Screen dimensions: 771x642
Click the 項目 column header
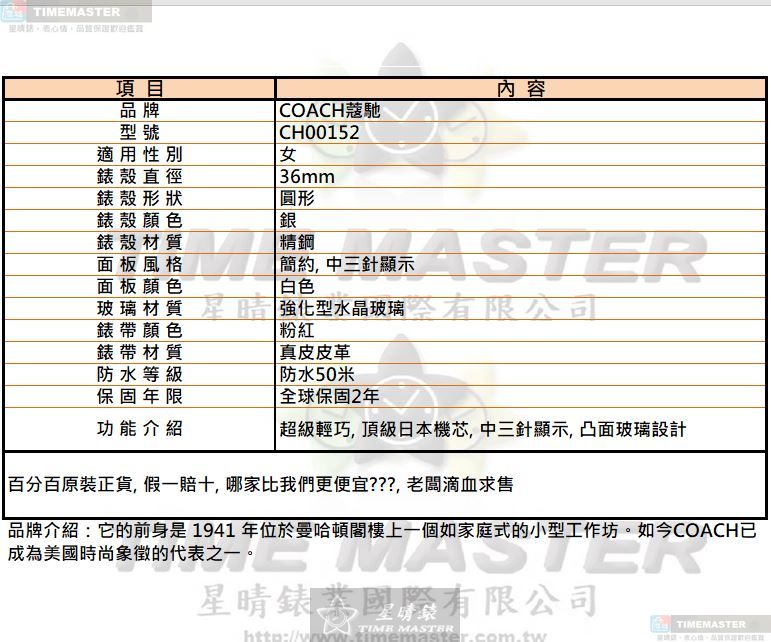click(140, 89)
